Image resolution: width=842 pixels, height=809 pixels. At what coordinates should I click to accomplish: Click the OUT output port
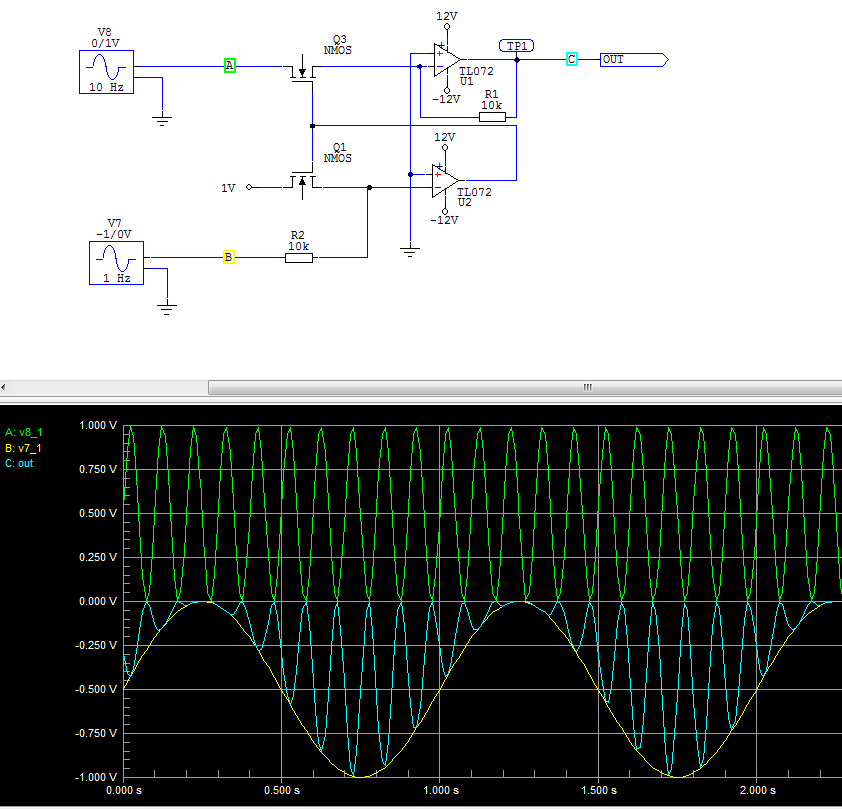point(634,60)
